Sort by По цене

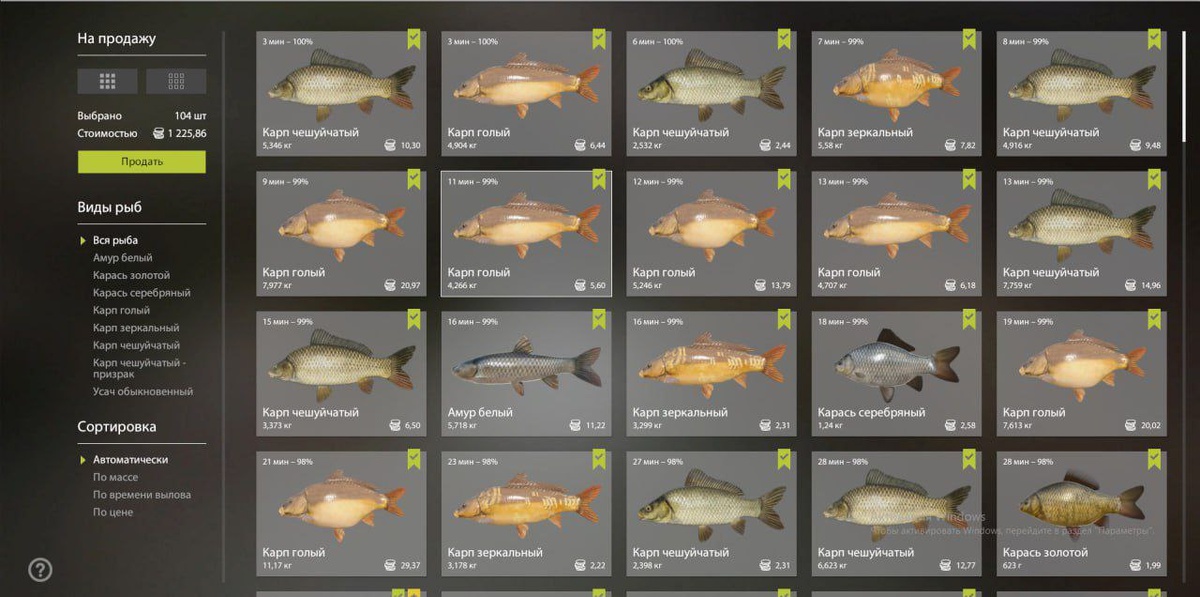[x=113, y=512]
